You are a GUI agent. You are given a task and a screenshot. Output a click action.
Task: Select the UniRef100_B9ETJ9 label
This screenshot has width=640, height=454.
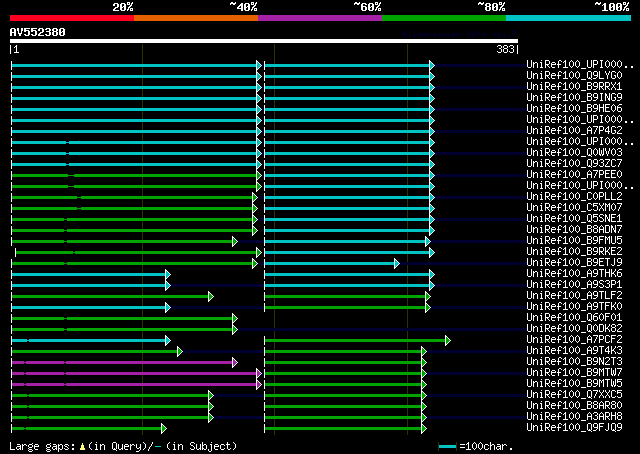[574, 263]
